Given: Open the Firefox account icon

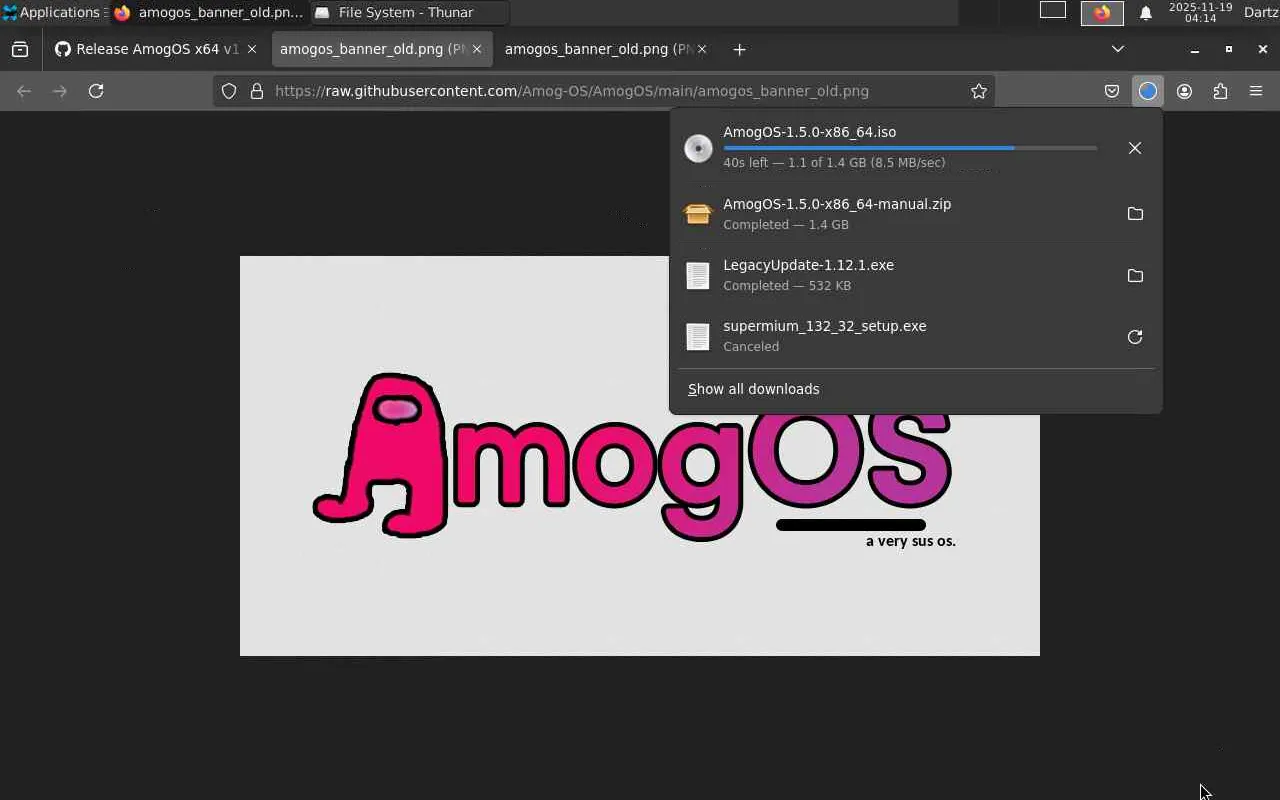Looking at the screenshot, I should pyautogui.click(x=1184, y=91).
